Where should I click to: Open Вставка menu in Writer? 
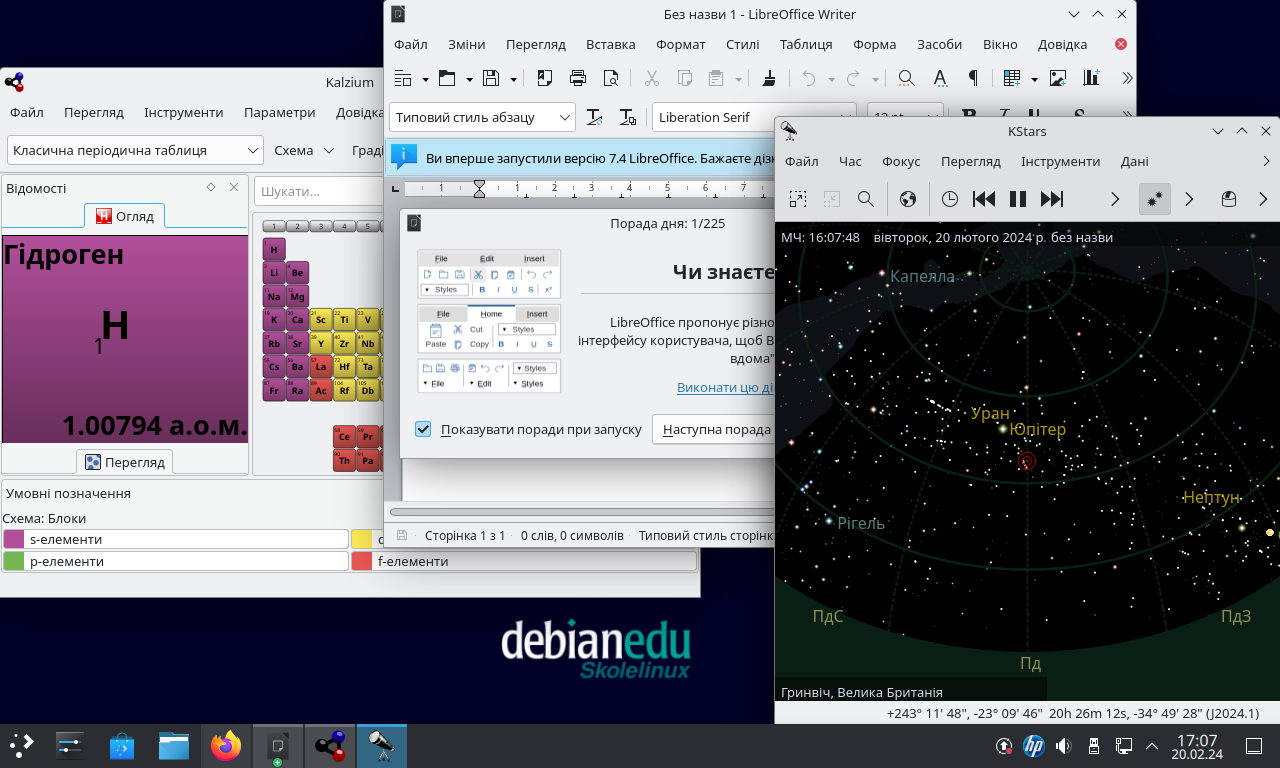(611, 44)
